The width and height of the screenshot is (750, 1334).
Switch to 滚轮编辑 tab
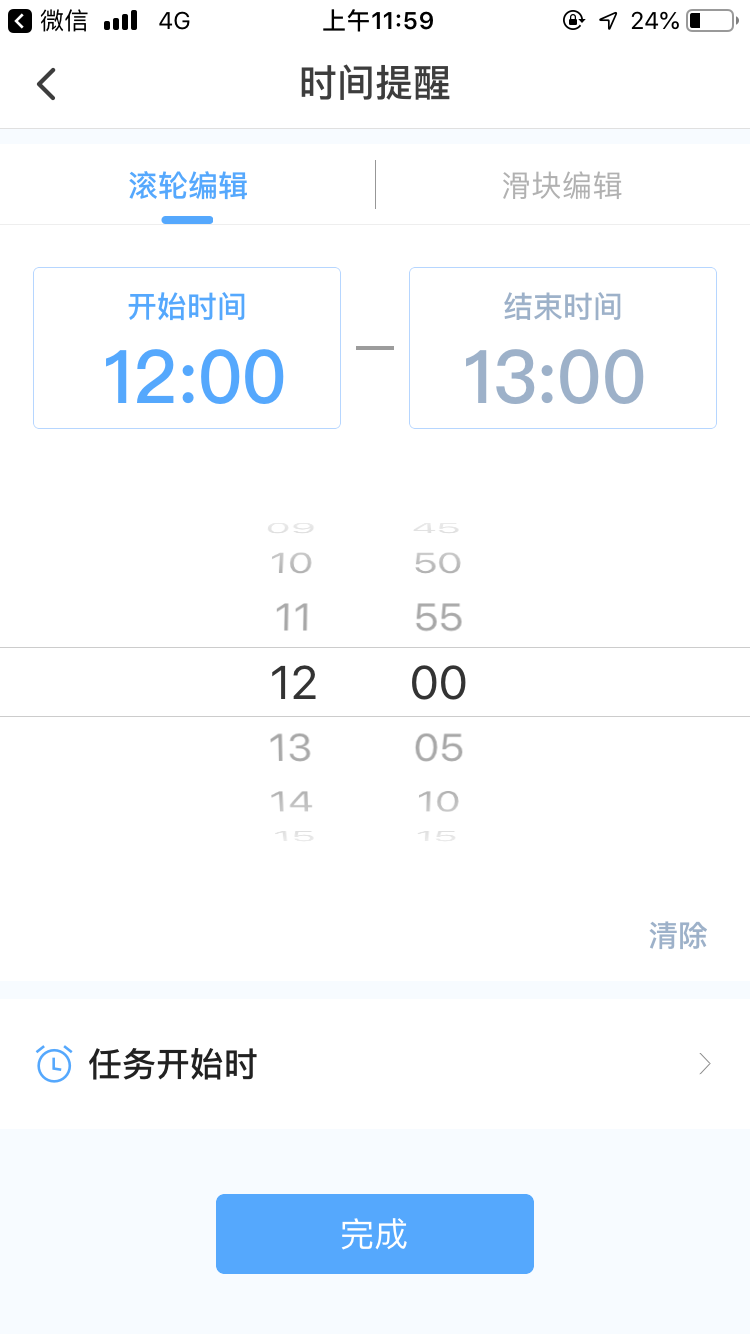188,186
